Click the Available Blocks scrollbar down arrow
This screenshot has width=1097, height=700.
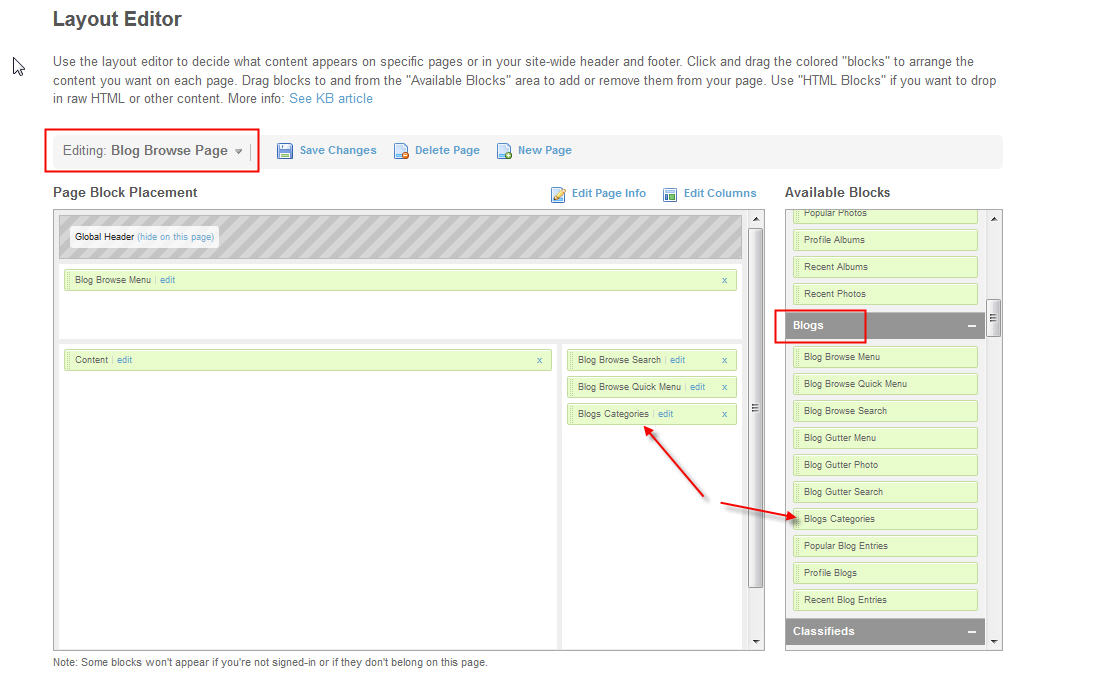(x=993, y=641)
